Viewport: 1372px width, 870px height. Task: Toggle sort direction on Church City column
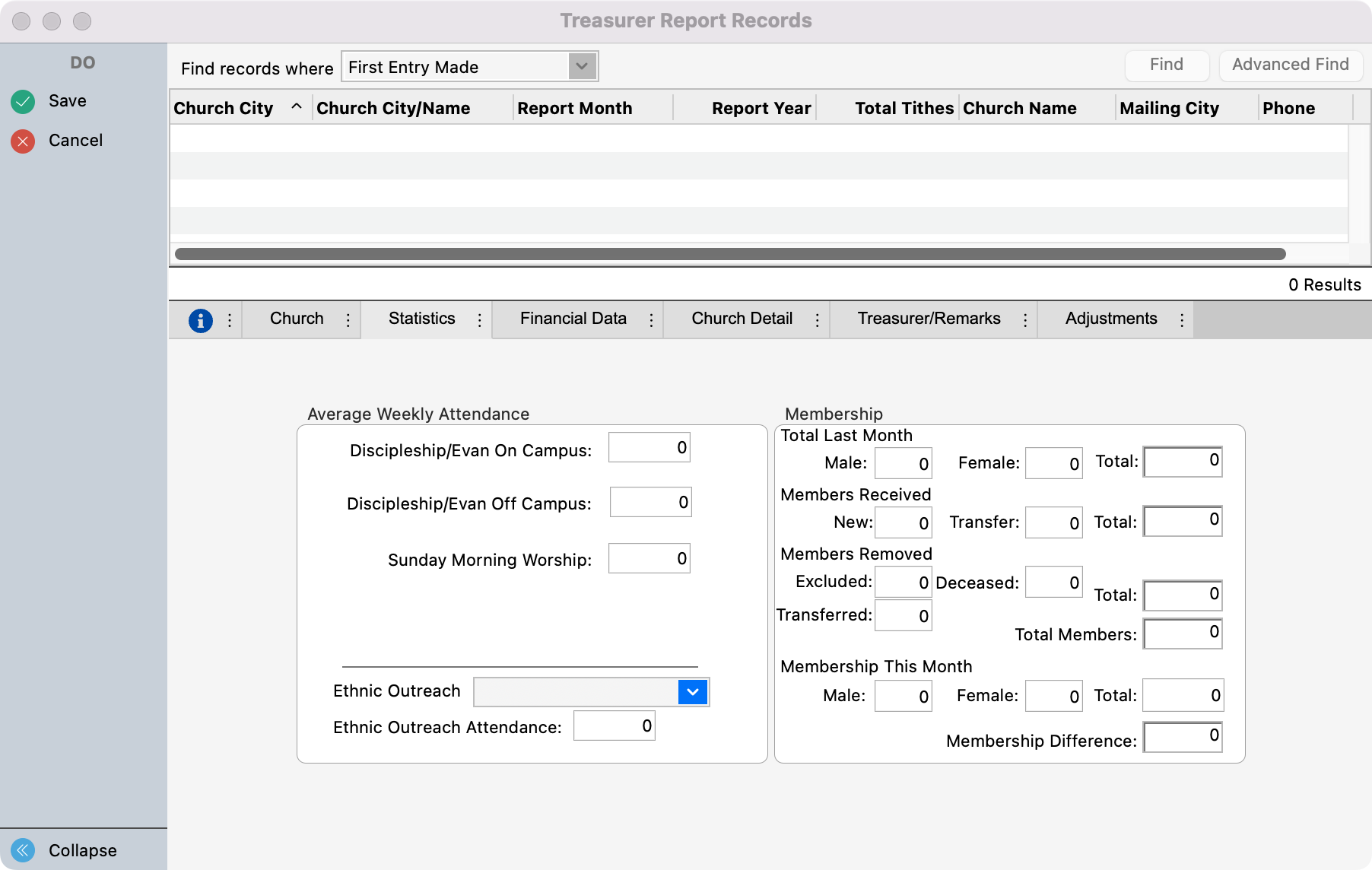coord(297,107)
